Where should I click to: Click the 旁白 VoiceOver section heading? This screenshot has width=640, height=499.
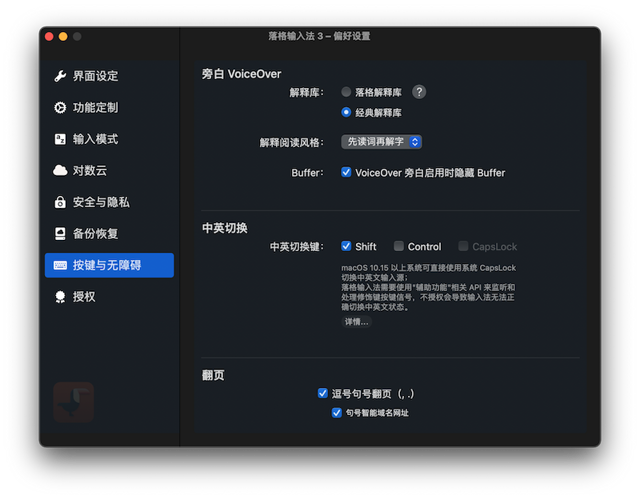point(242,74)
